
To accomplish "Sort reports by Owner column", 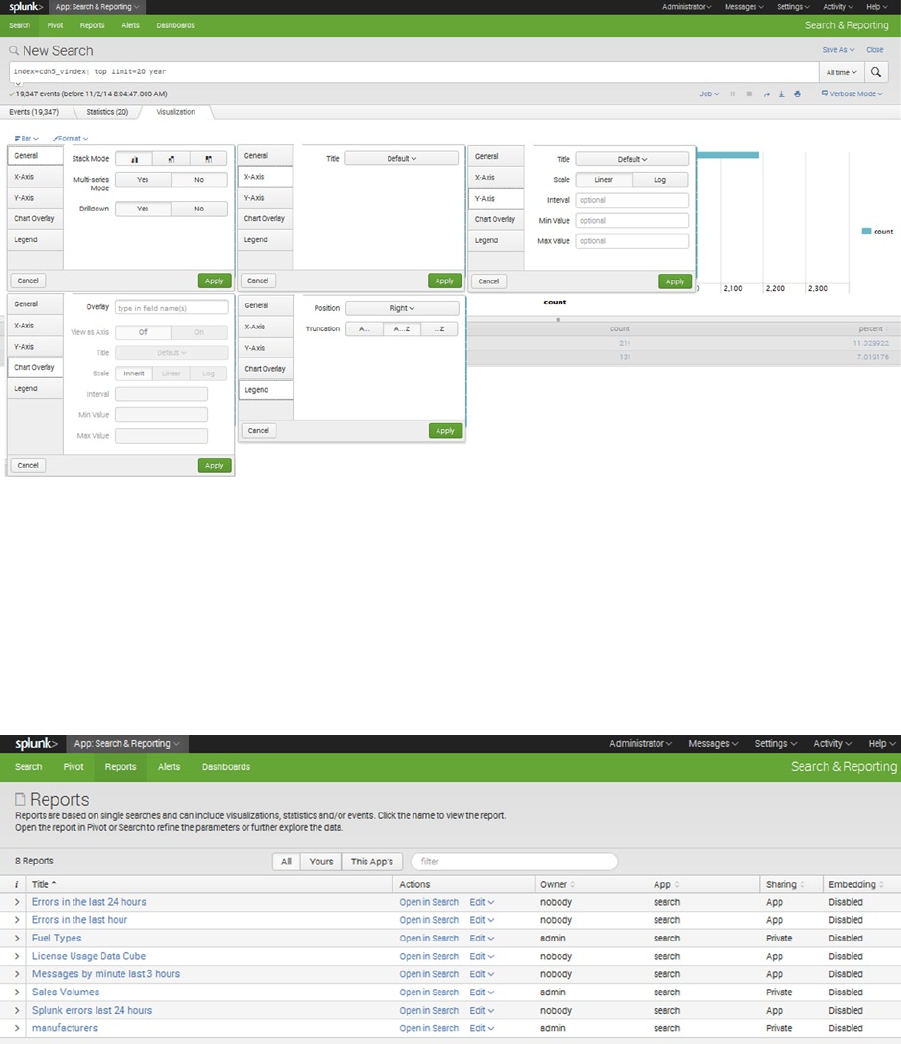I will (x=558, y=884).
